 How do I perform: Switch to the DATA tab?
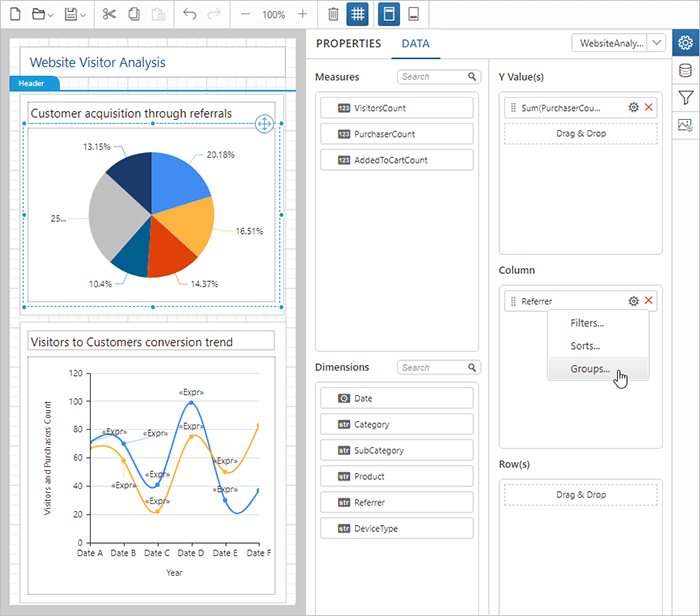click(416, 43)
